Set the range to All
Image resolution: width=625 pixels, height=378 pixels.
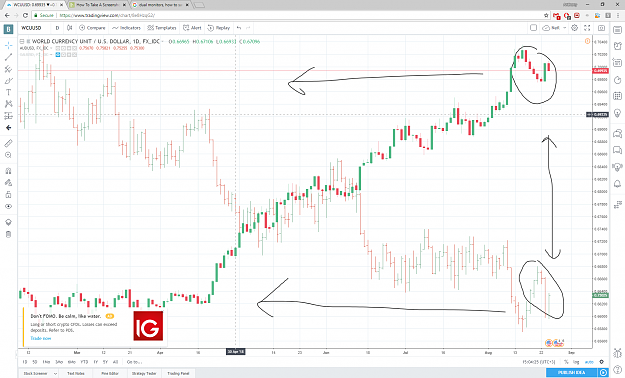tap(116, 362)
